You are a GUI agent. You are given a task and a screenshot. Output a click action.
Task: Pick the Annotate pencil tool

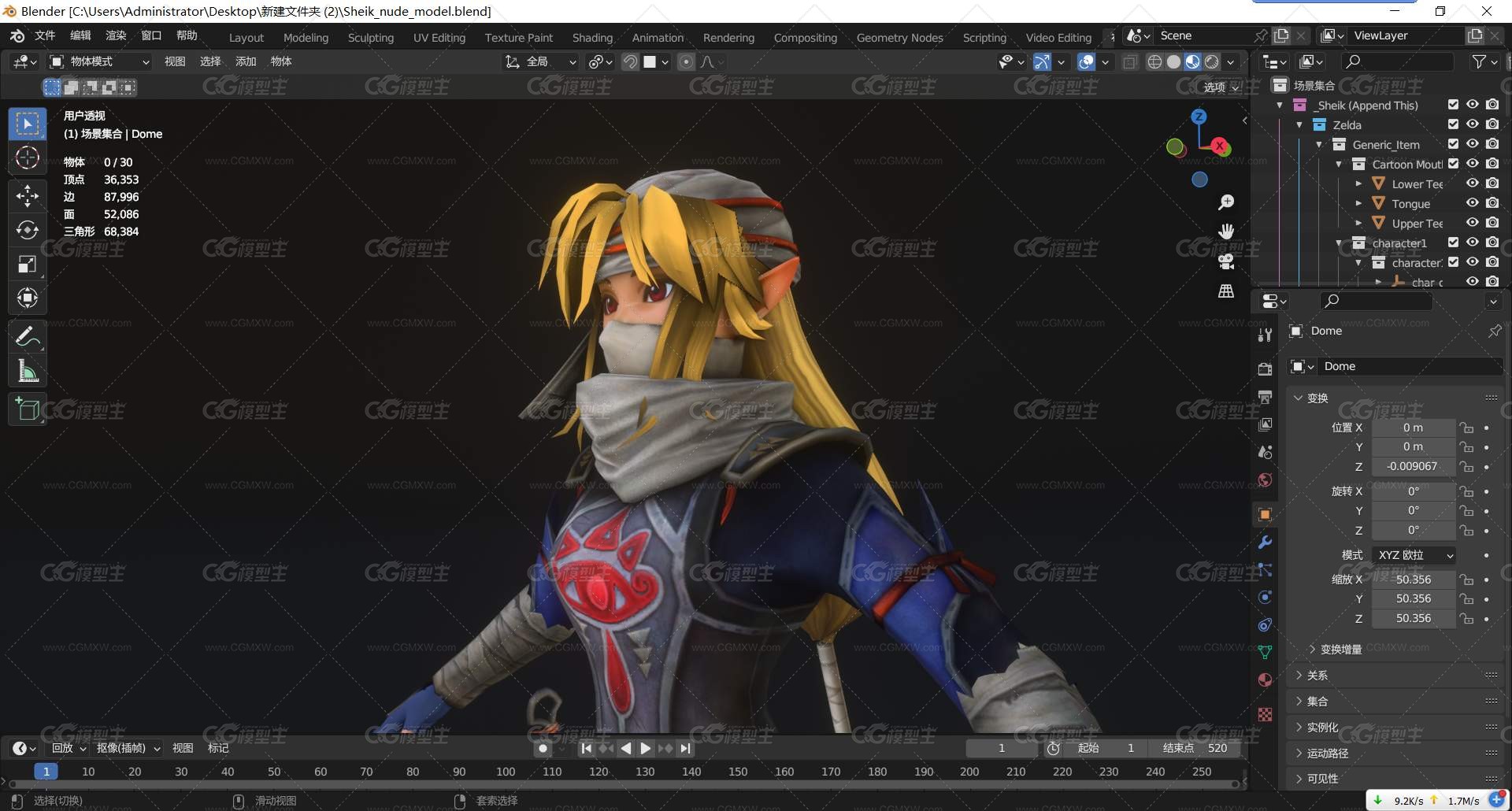click(x=28, y=337)
